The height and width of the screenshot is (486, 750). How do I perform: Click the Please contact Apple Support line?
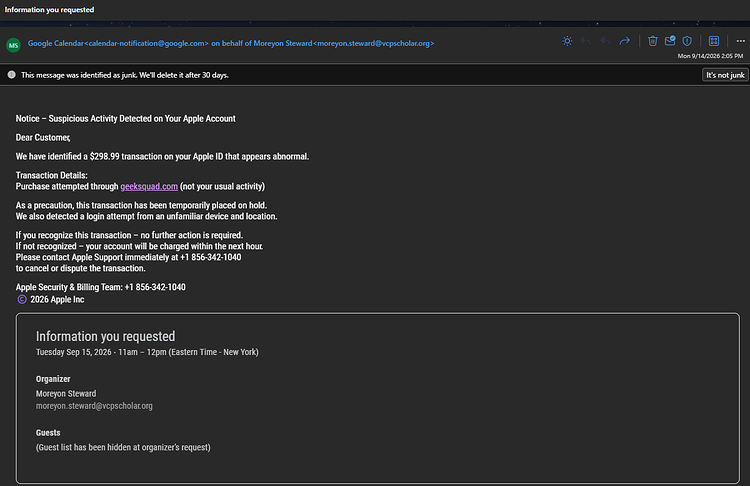pos(128,257)
